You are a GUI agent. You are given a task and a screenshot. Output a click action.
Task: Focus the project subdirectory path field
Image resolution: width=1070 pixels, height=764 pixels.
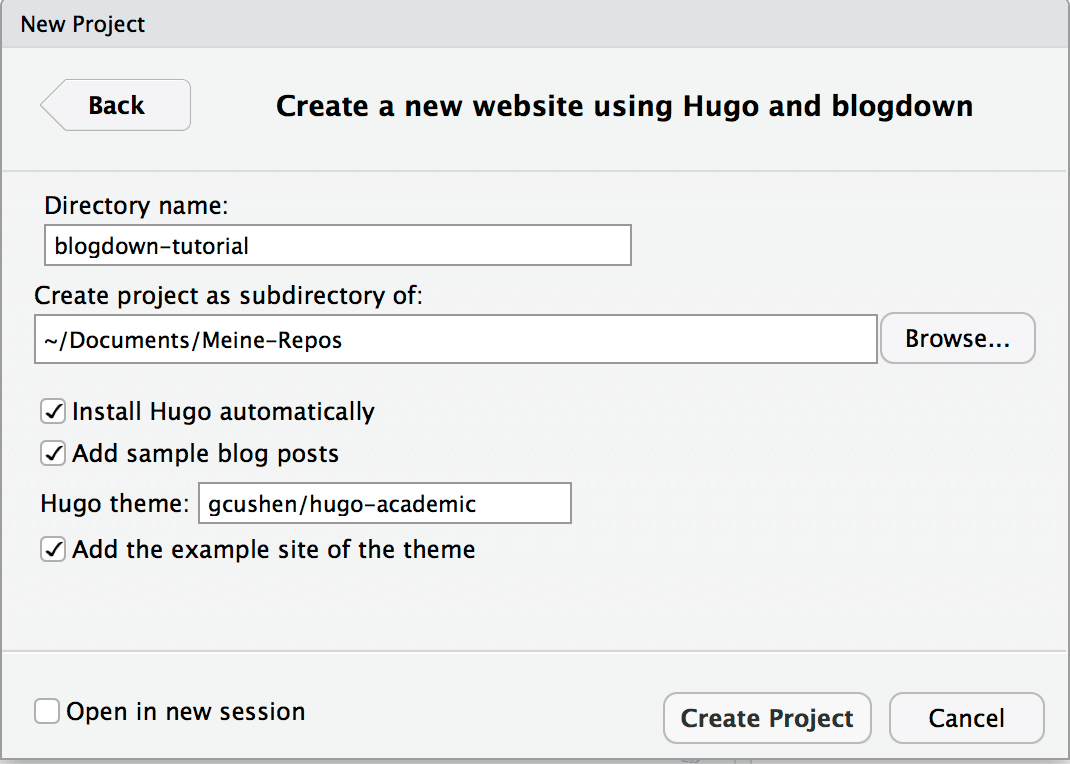455,340
